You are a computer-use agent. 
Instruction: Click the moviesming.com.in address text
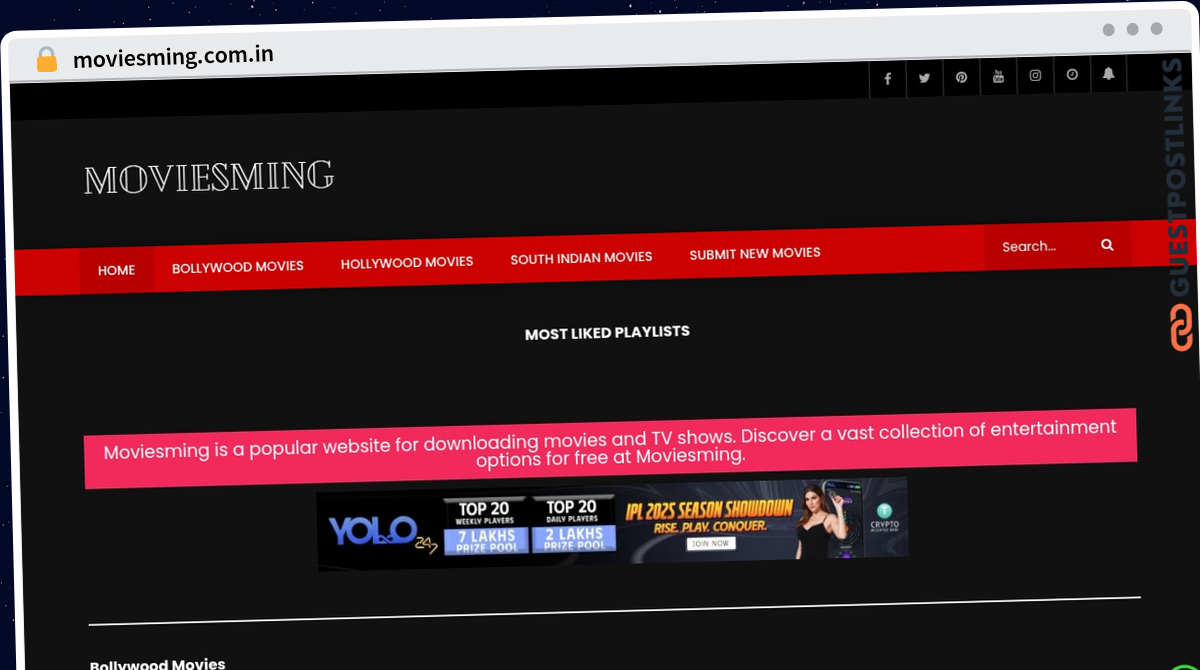[x=173, y=57]
